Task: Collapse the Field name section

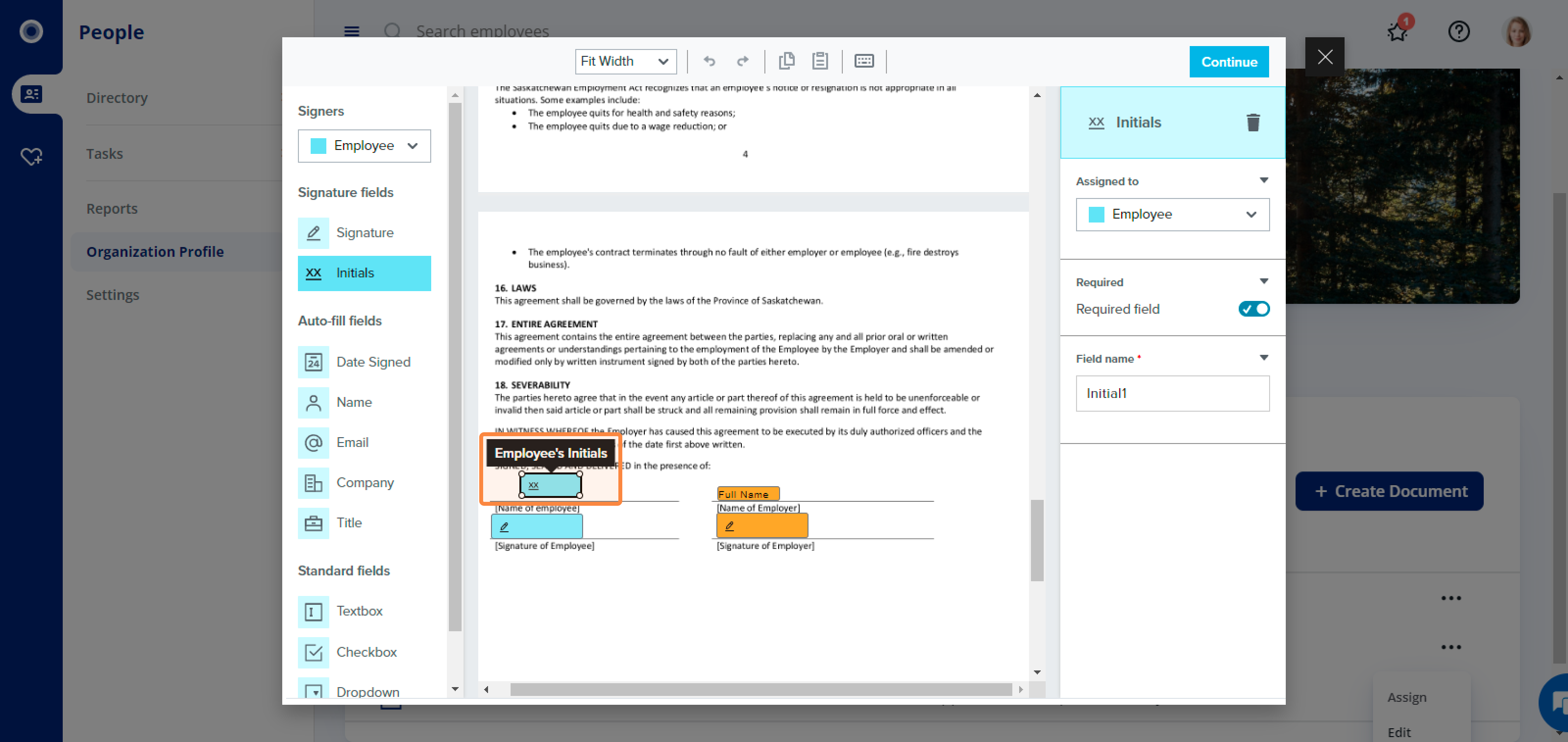Action: [1264, 358]
